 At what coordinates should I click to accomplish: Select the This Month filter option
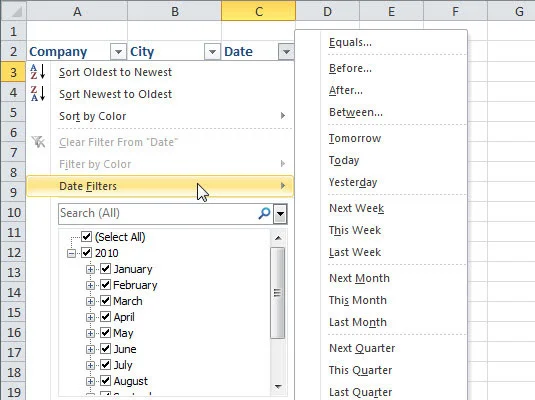point(358,300)
